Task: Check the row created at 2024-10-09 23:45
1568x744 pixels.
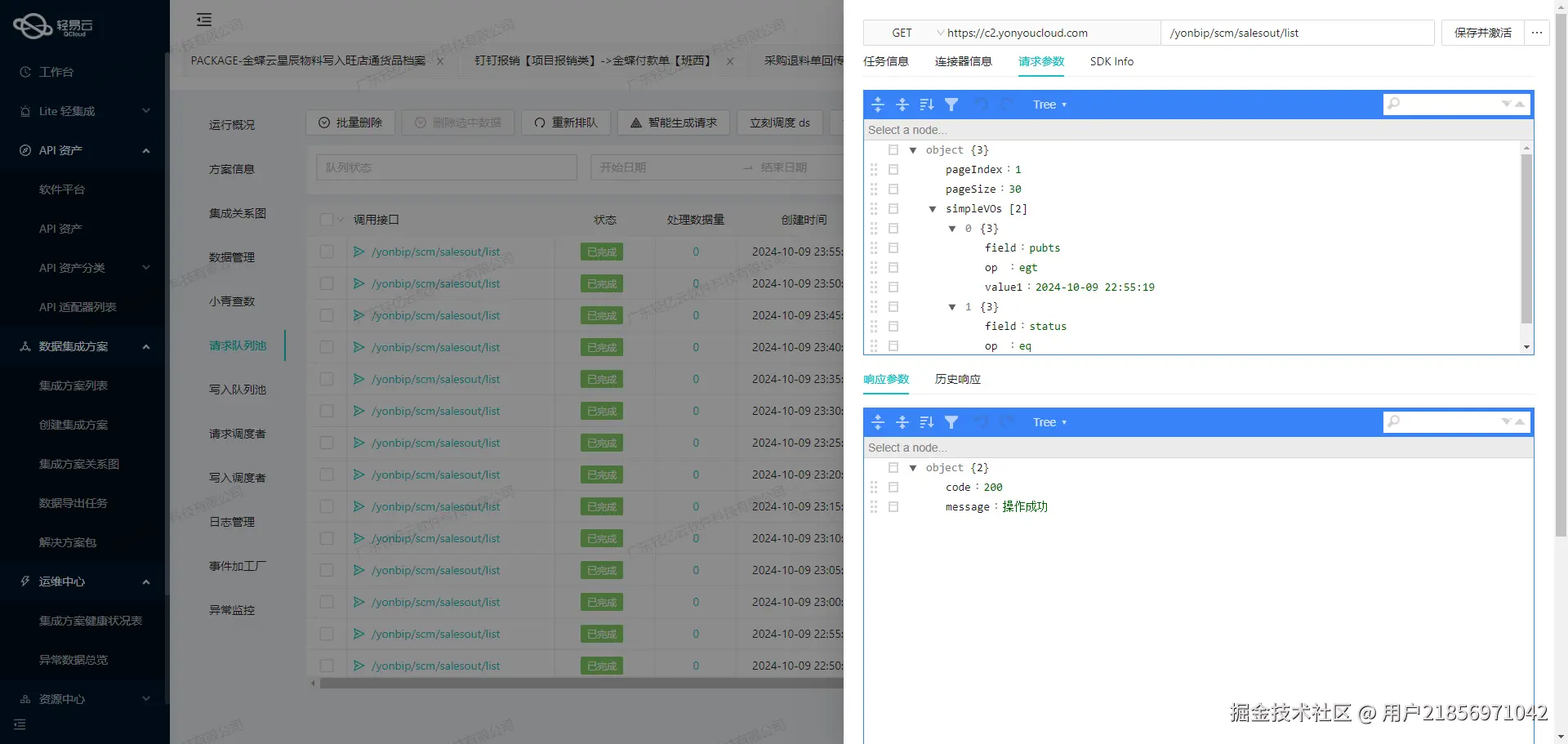Action: point(327,315)
